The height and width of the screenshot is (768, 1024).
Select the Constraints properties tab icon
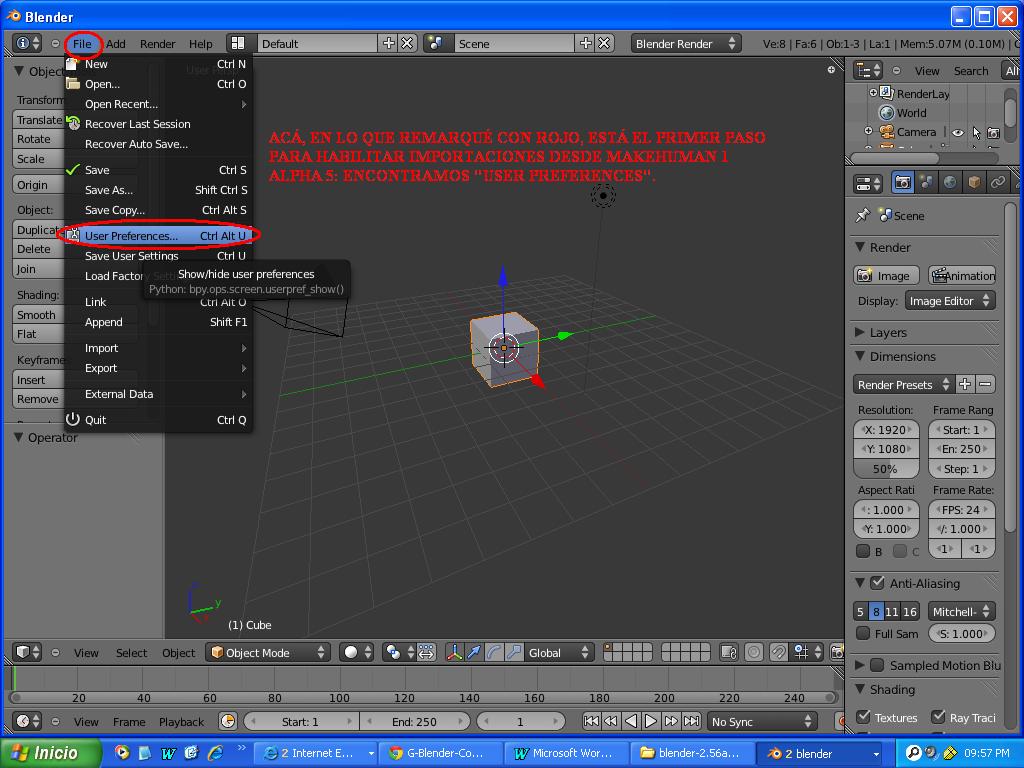(998, 183)
